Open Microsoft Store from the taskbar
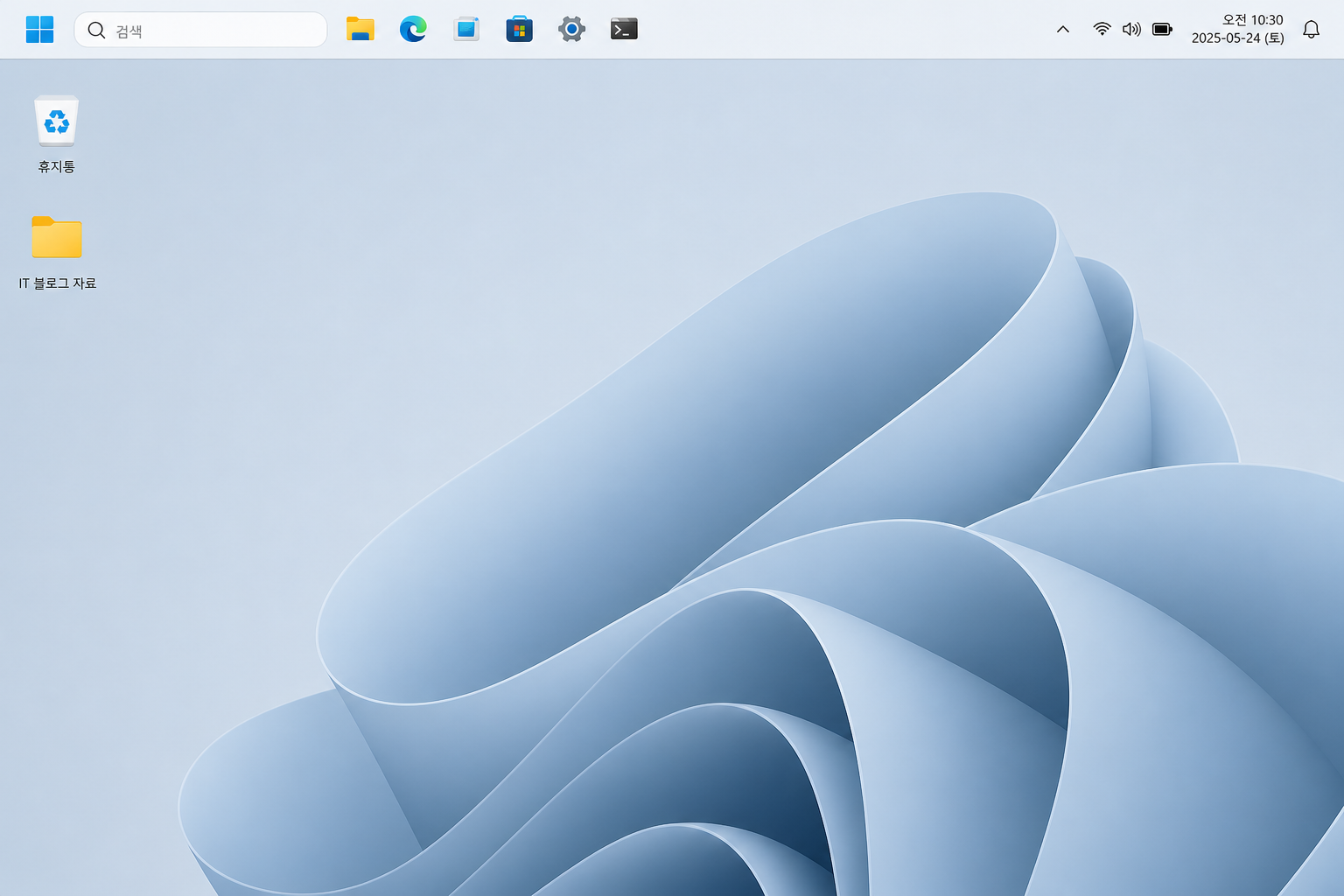This screenshot has width=1344, height=896. tap(519, 30)
